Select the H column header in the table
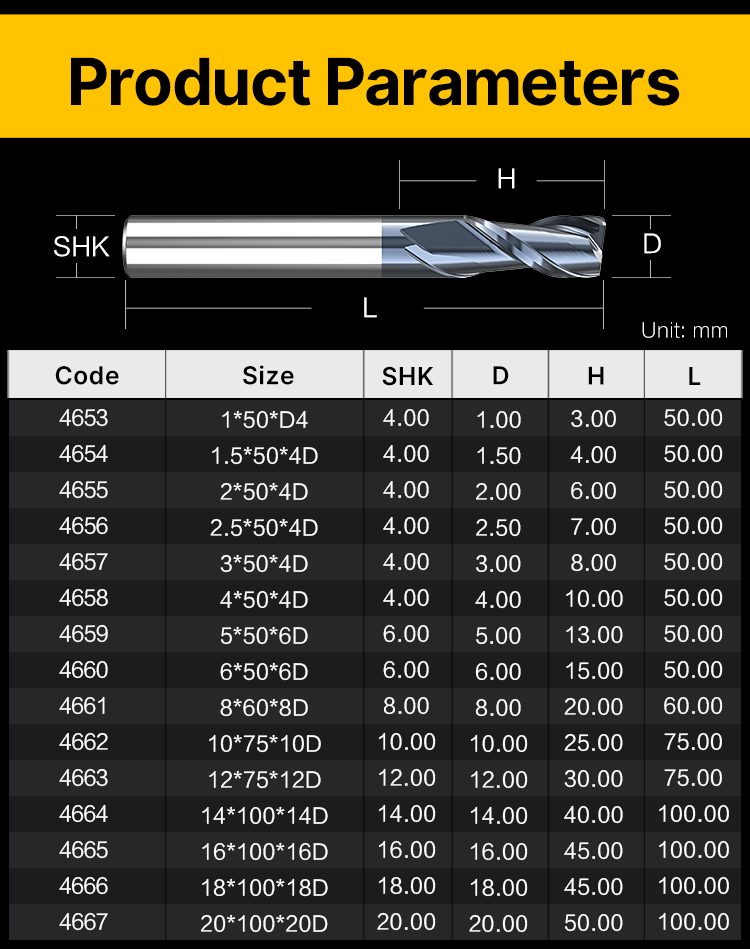The height and width of the screenshot is (949, 750). tap(596, 376)
